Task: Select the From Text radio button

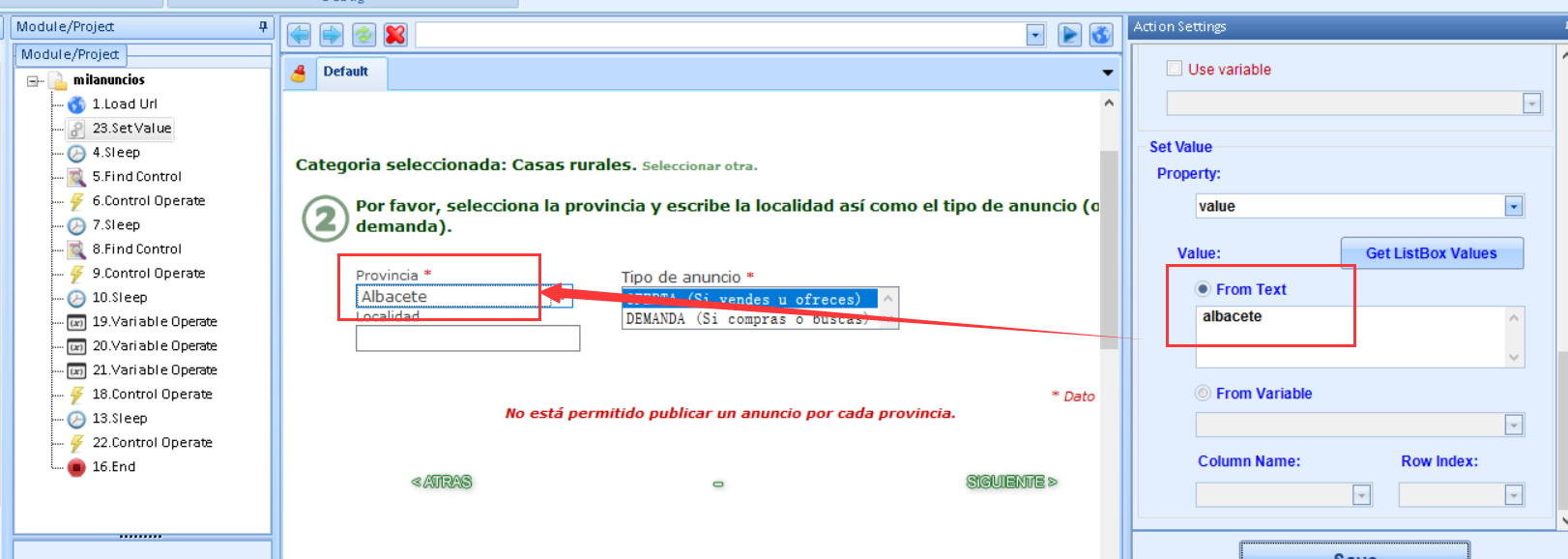Action: (x=1203, y=289)
